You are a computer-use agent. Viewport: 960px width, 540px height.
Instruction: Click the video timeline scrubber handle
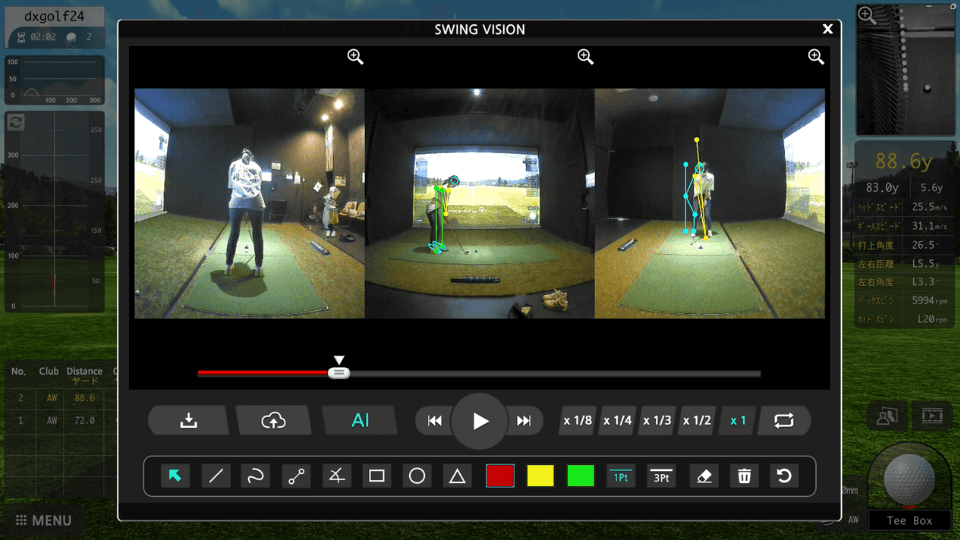pos(339,373)
